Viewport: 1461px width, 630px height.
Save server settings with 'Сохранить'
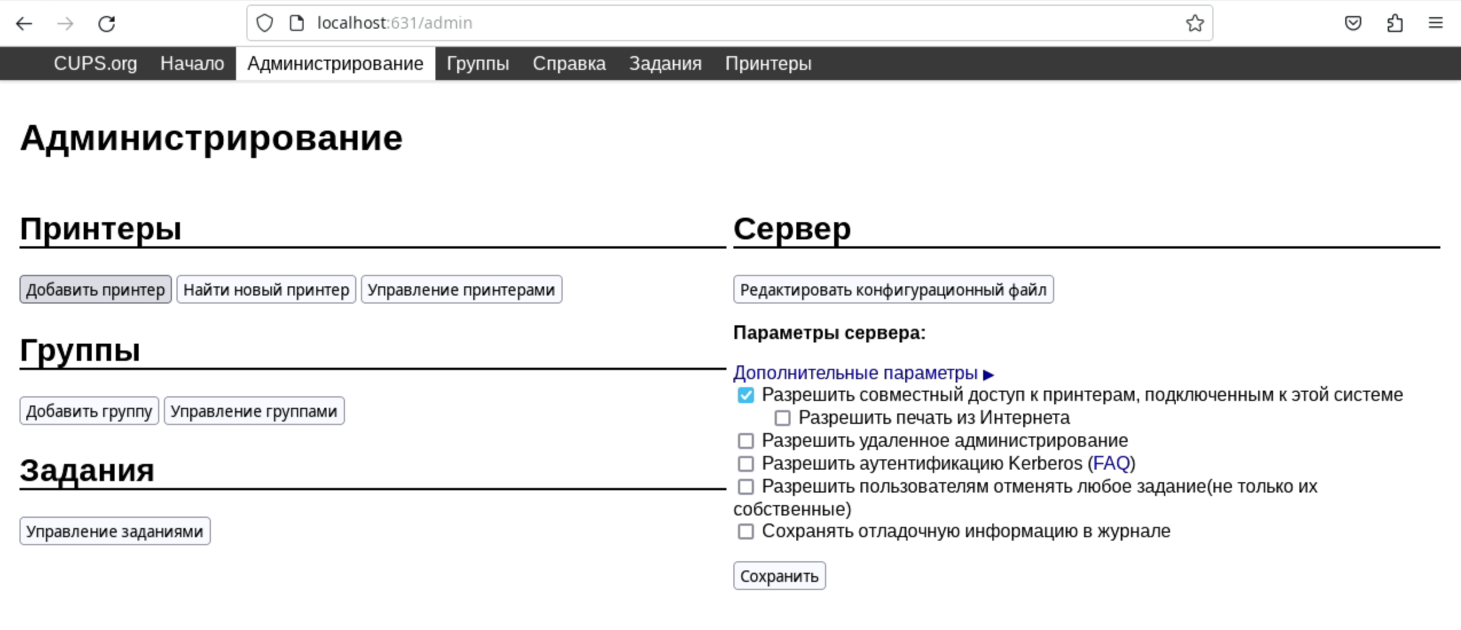[x=779, y=576]
